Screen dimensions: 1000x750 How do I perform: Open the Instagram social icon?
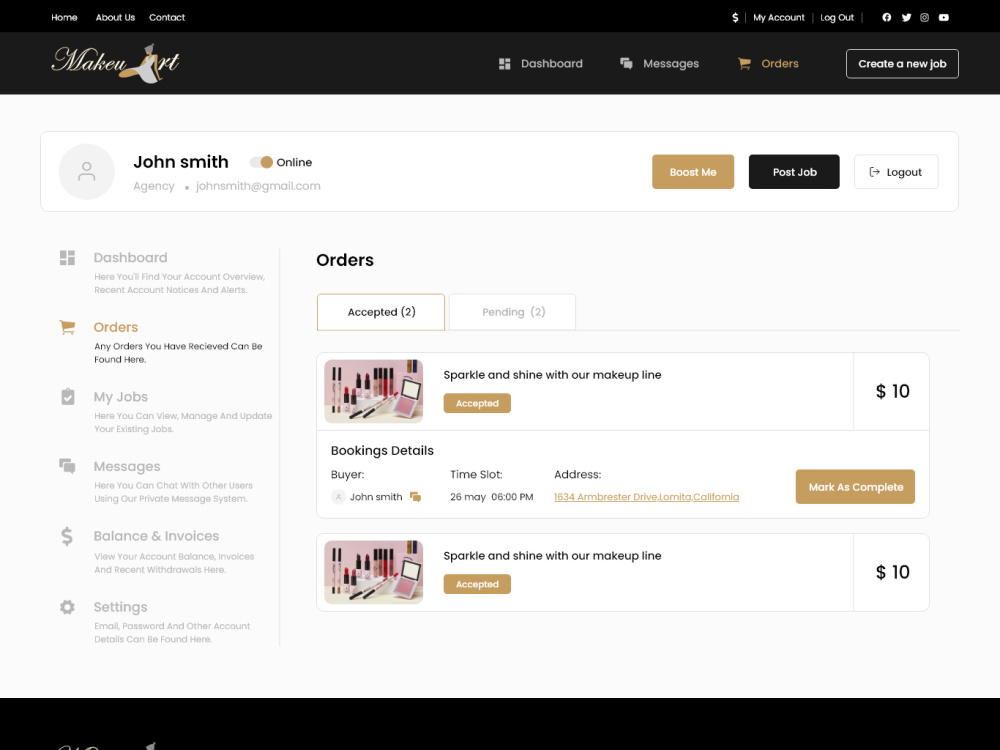(925, 17)
